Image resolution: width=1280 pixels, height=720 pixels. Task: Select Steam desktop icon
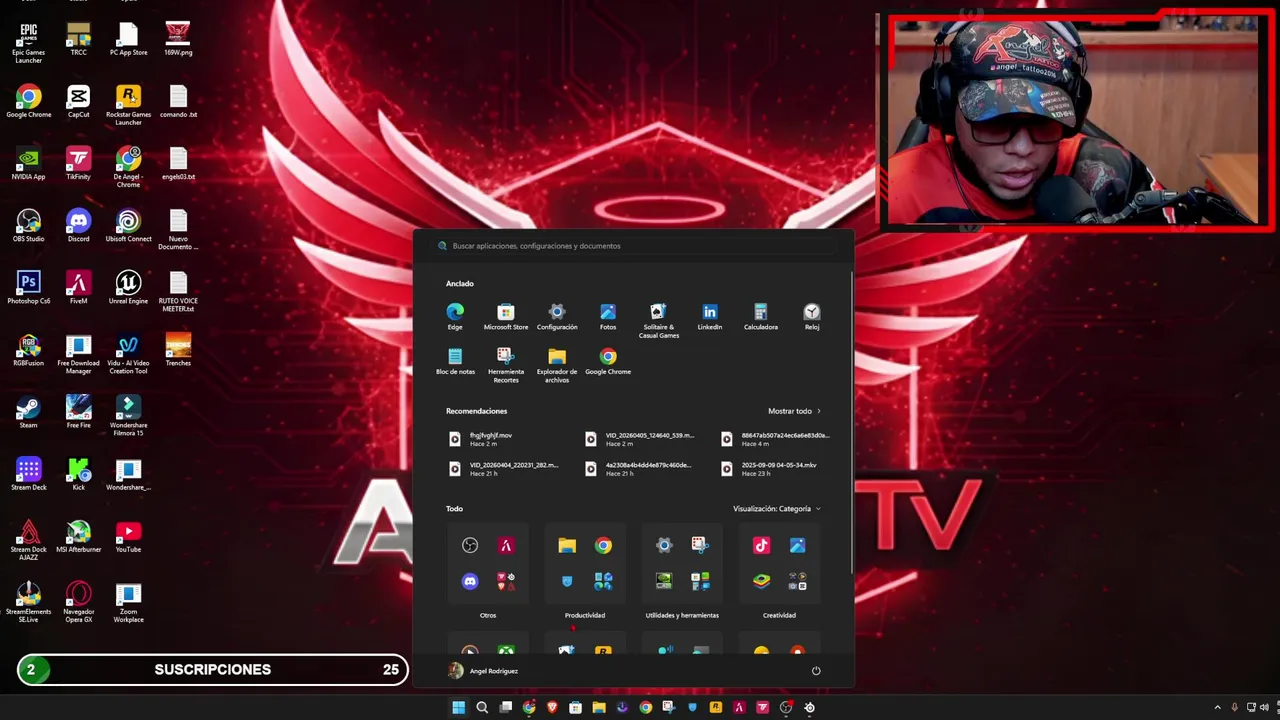point(28,412)
